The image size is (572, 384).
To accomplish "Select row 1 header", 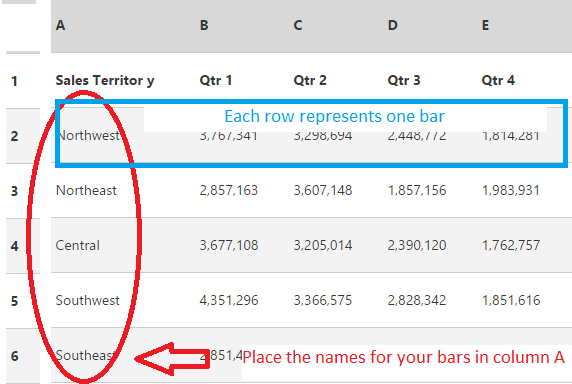I will 23,81.
